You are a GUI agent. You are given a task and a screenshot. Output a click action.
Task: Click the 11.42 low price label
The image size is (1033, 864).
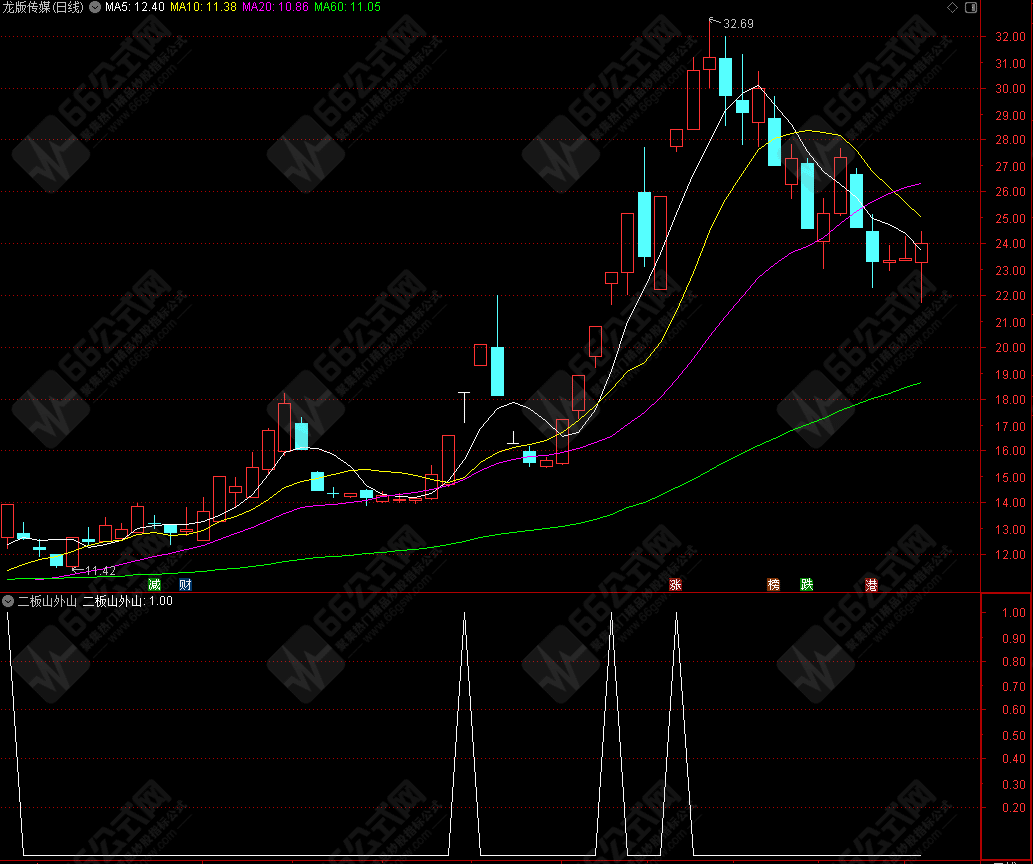[101, 571]
